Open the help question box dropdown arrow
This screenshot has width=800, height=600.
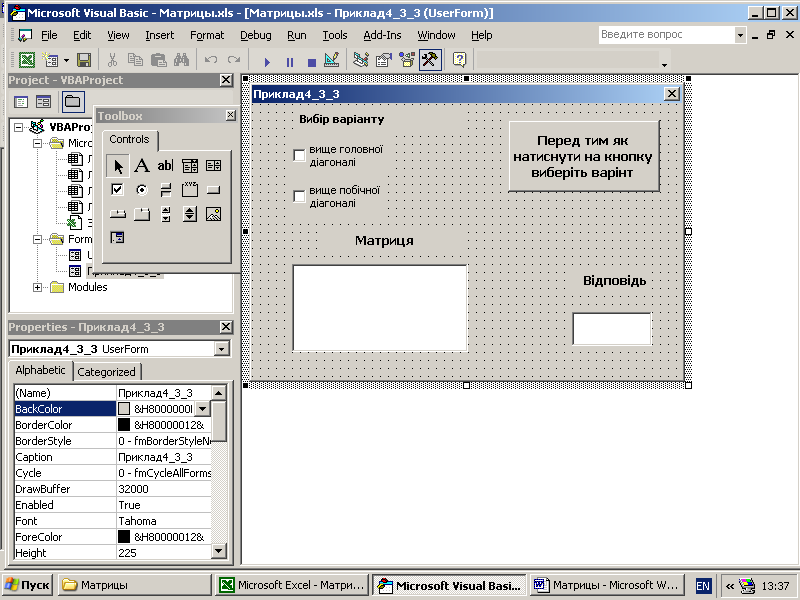740,35
